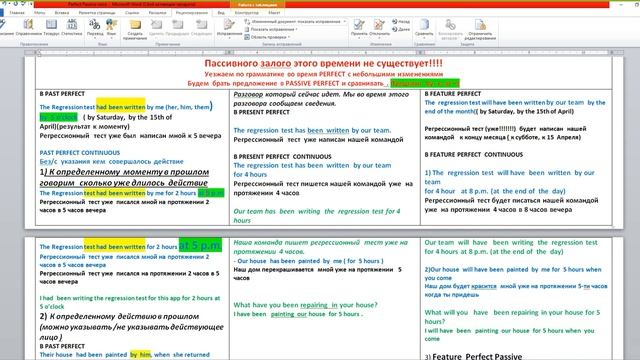This screenshot has height=360, width=640.
Task: Click 'What have you been repairing in your house?'
Action: click(305, 305)
